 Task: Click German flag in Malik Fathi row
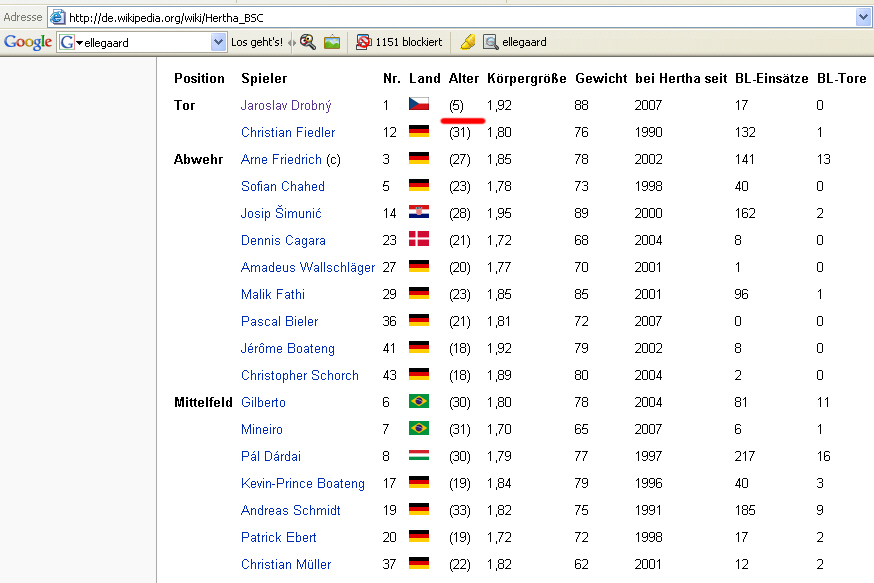[419, 293]
